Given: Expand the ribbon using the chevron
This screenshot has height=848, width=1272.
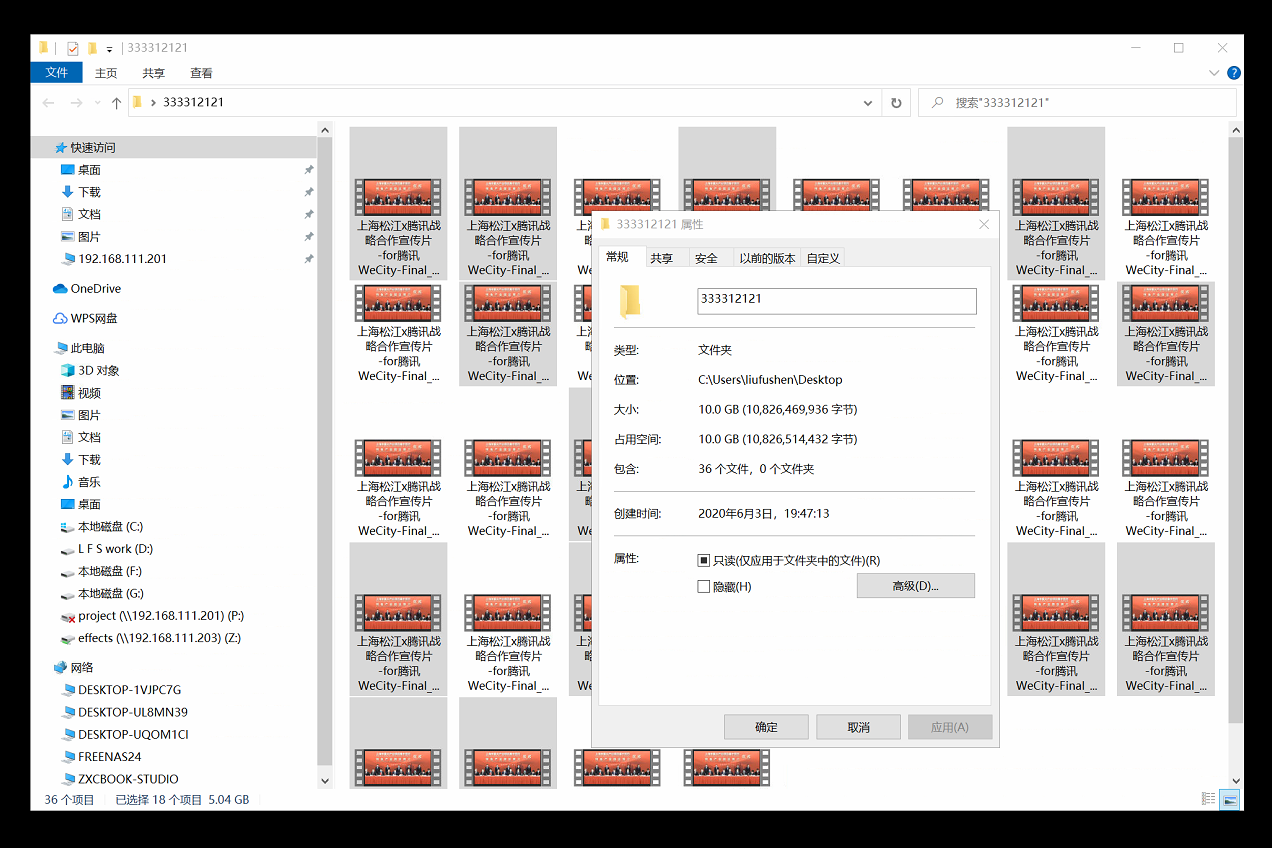Looking at the screenshot, I should (x=1215, y=73).
